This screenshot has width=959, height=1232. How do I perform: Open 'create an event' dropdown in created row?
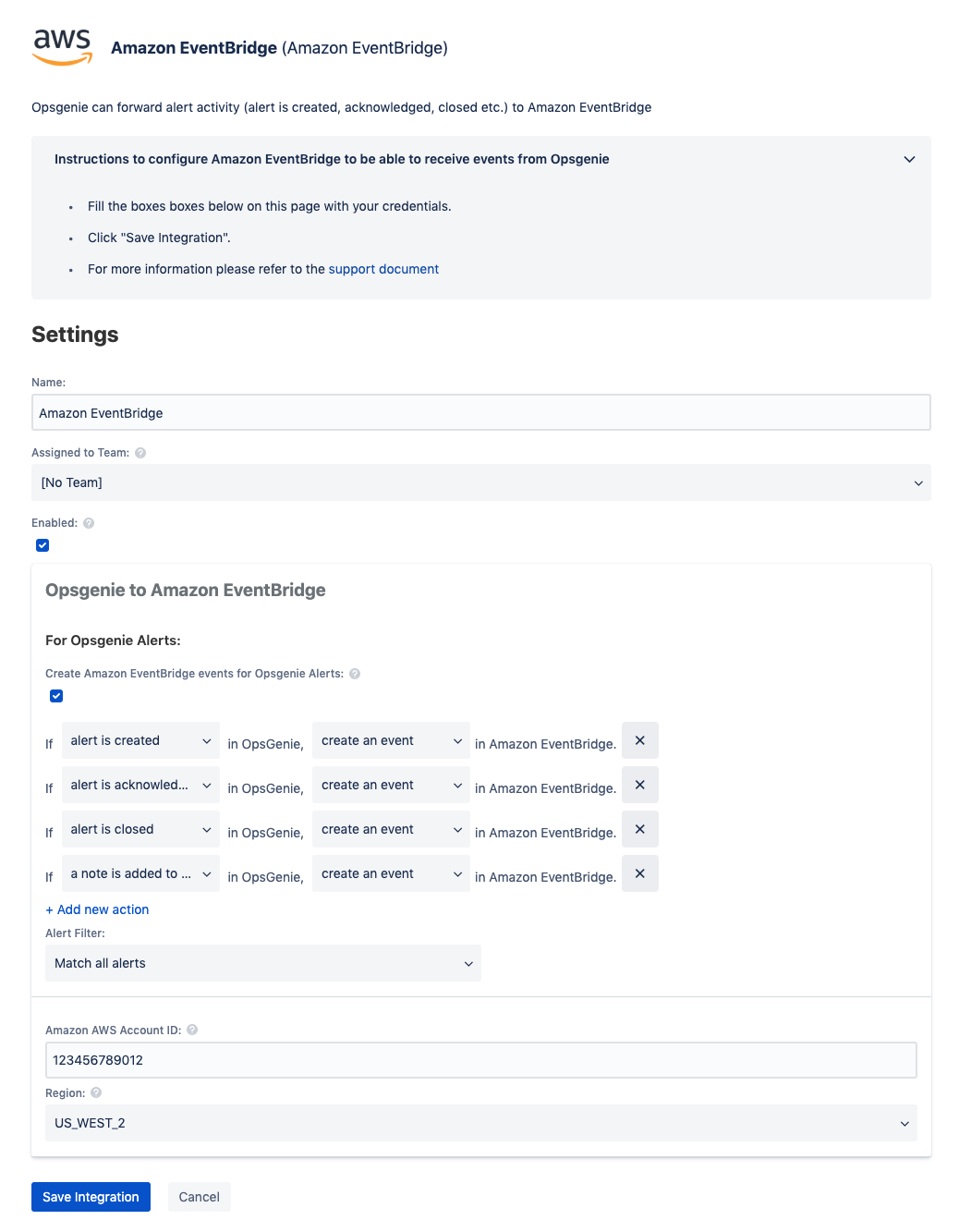(x=391, y=740)
